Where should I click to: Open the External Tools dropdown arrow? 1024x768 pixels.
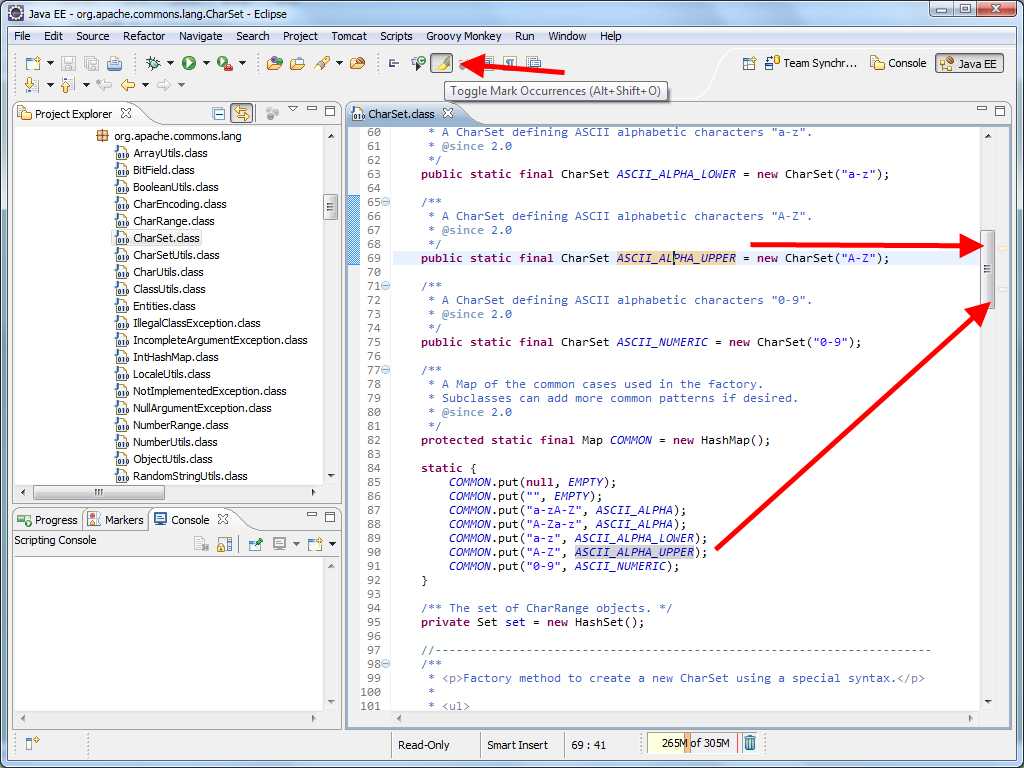click(242, 63)
